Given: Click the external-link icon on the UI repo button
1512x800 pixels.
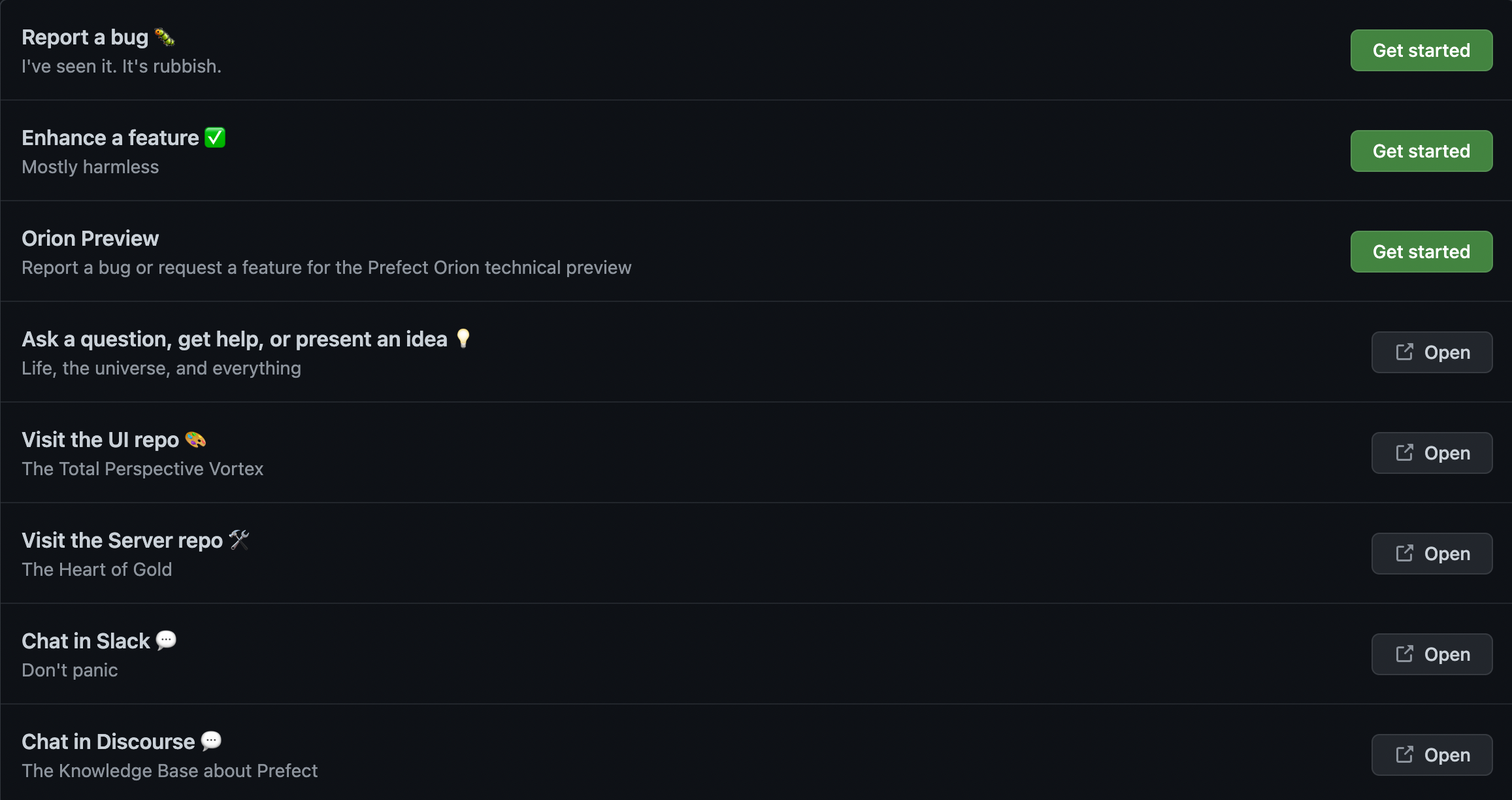Looking at the screenshot, I should (x=1405, y=452).
